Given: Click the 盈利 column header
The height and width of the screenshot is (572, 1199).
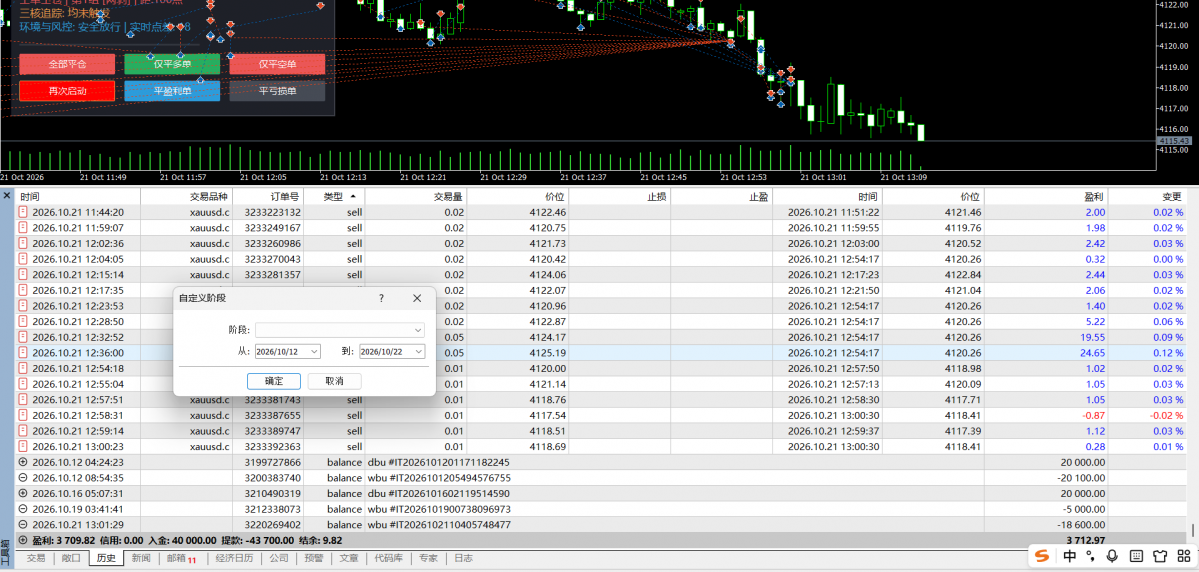Looking at the screenshot, I should pos(1046,197).
